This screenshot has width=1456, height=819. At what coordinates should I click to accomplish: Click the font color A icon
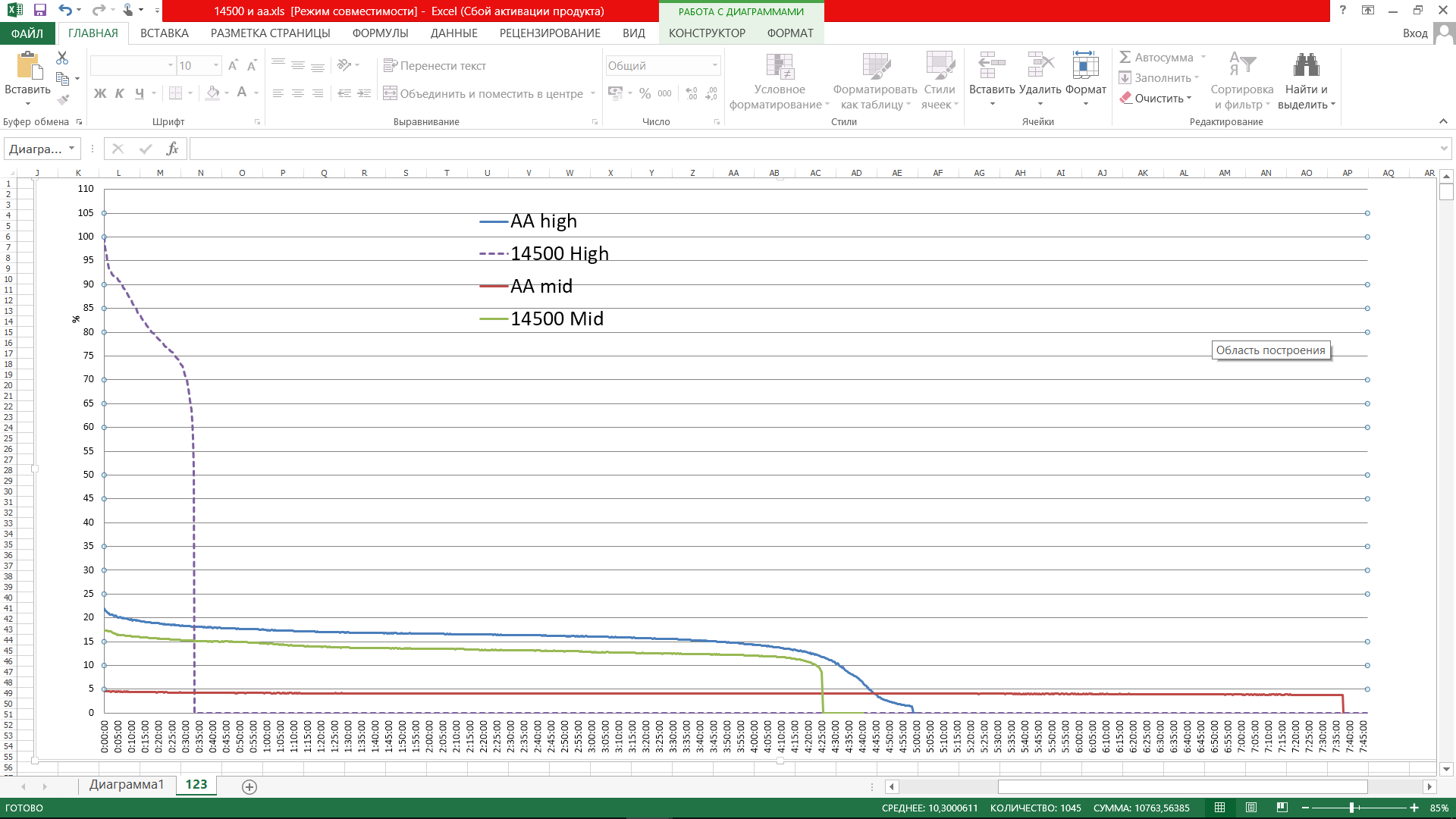point(242,93)
